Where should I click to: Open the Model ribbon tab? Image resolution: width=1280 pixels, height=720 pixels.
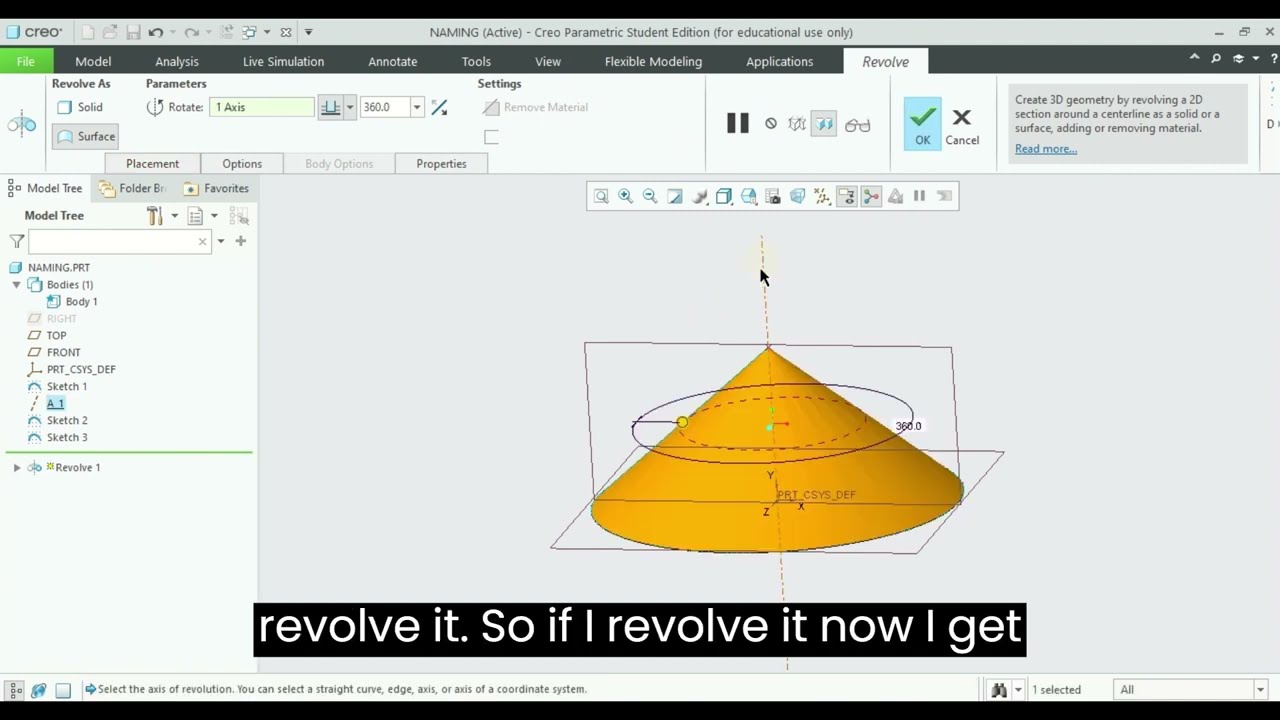pyautogui.click(x=93, y=61)
